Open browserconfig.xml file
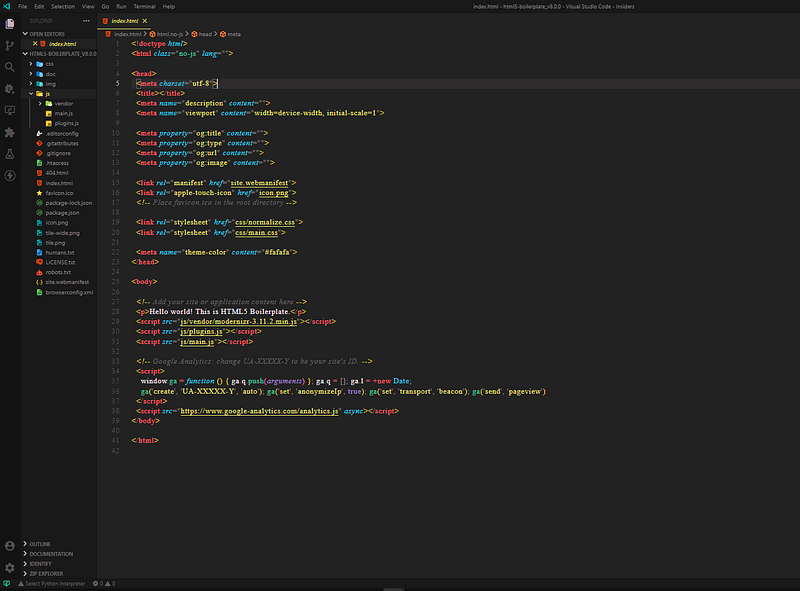Screen dimensions: 800x591 [69, 293]
